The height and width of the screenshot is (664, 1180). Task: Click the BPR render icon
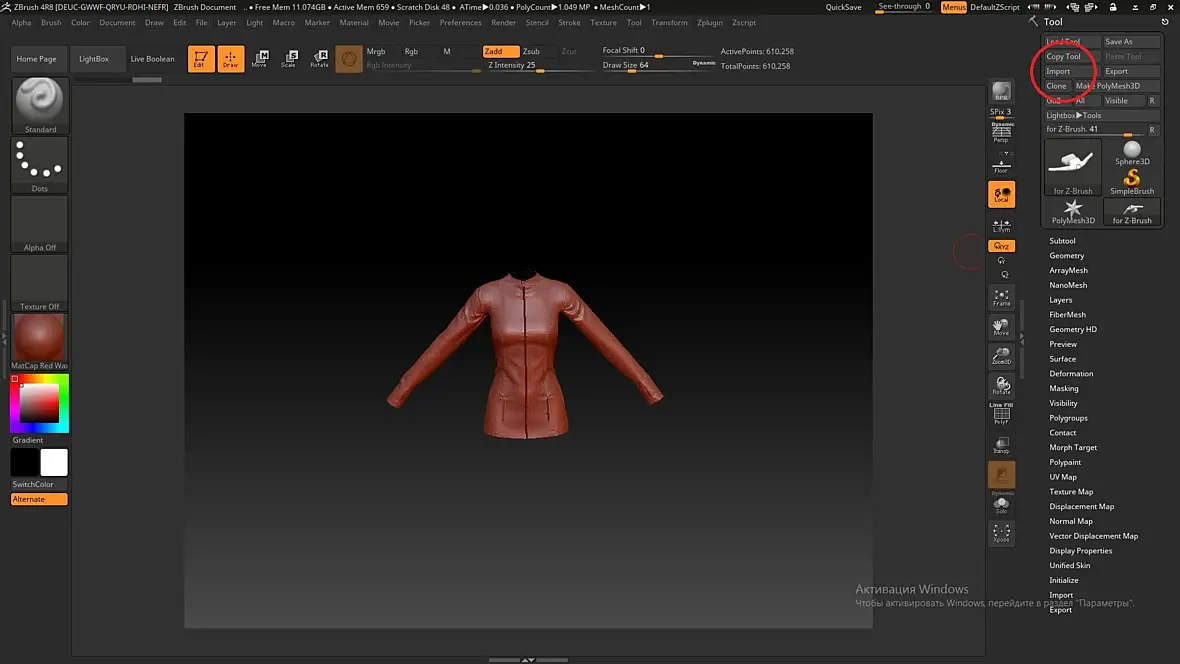coord(1001,93)
